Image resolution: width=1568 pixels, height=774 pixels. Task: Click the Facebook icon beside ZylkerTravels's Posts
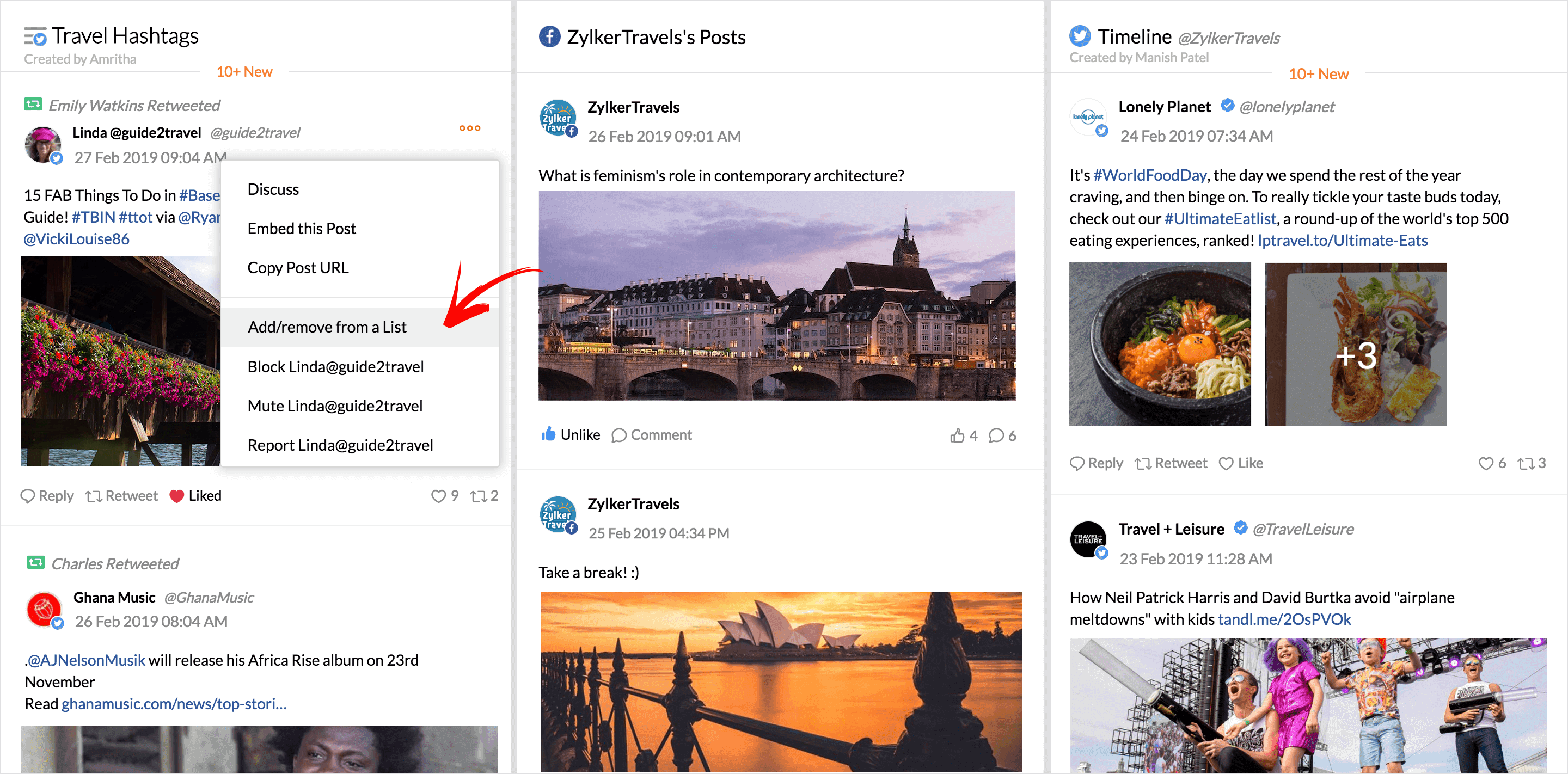(549, 37)
